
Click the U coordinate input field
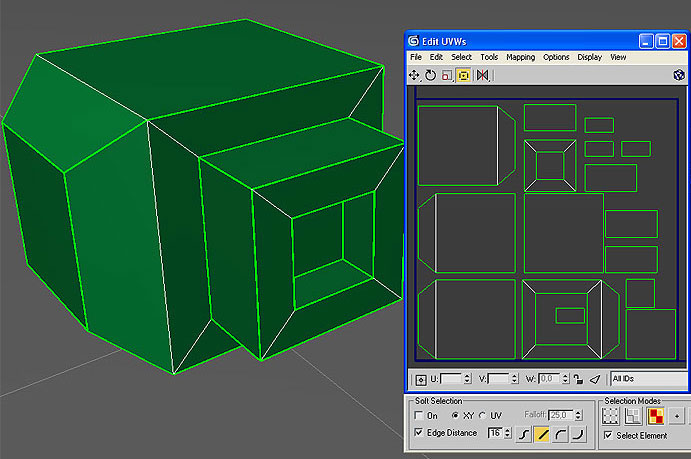pyautogui.click(x=453, y=379)
